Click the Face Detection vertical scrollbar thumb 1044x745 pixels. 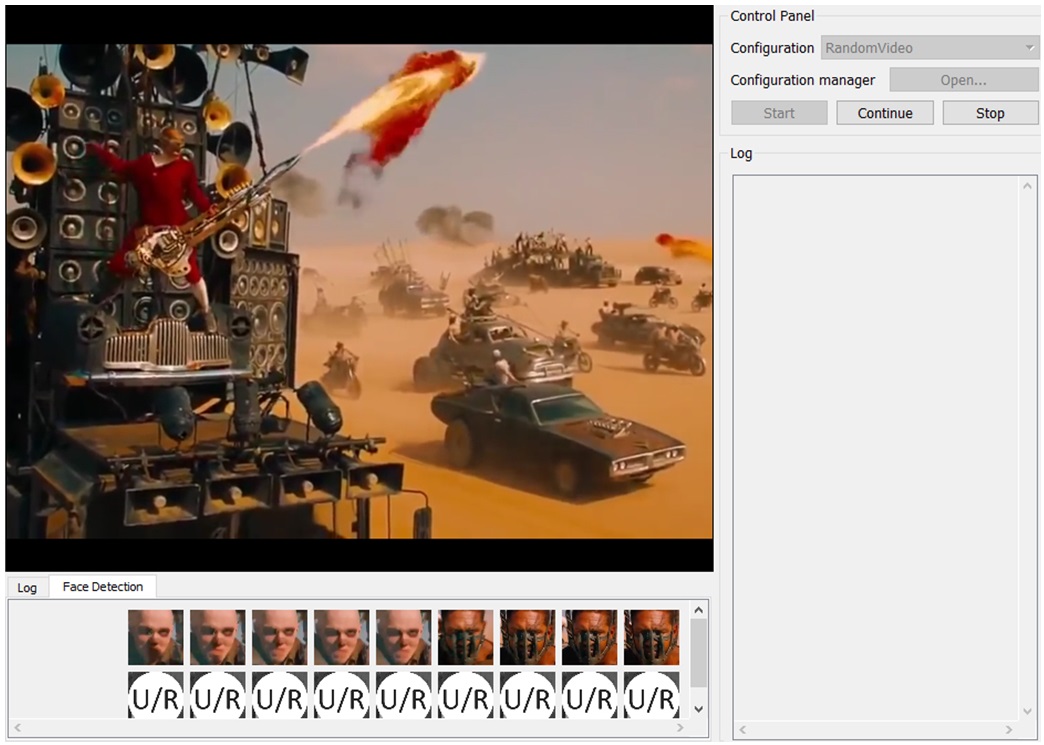pyautogui.click(x=698, y=653)
